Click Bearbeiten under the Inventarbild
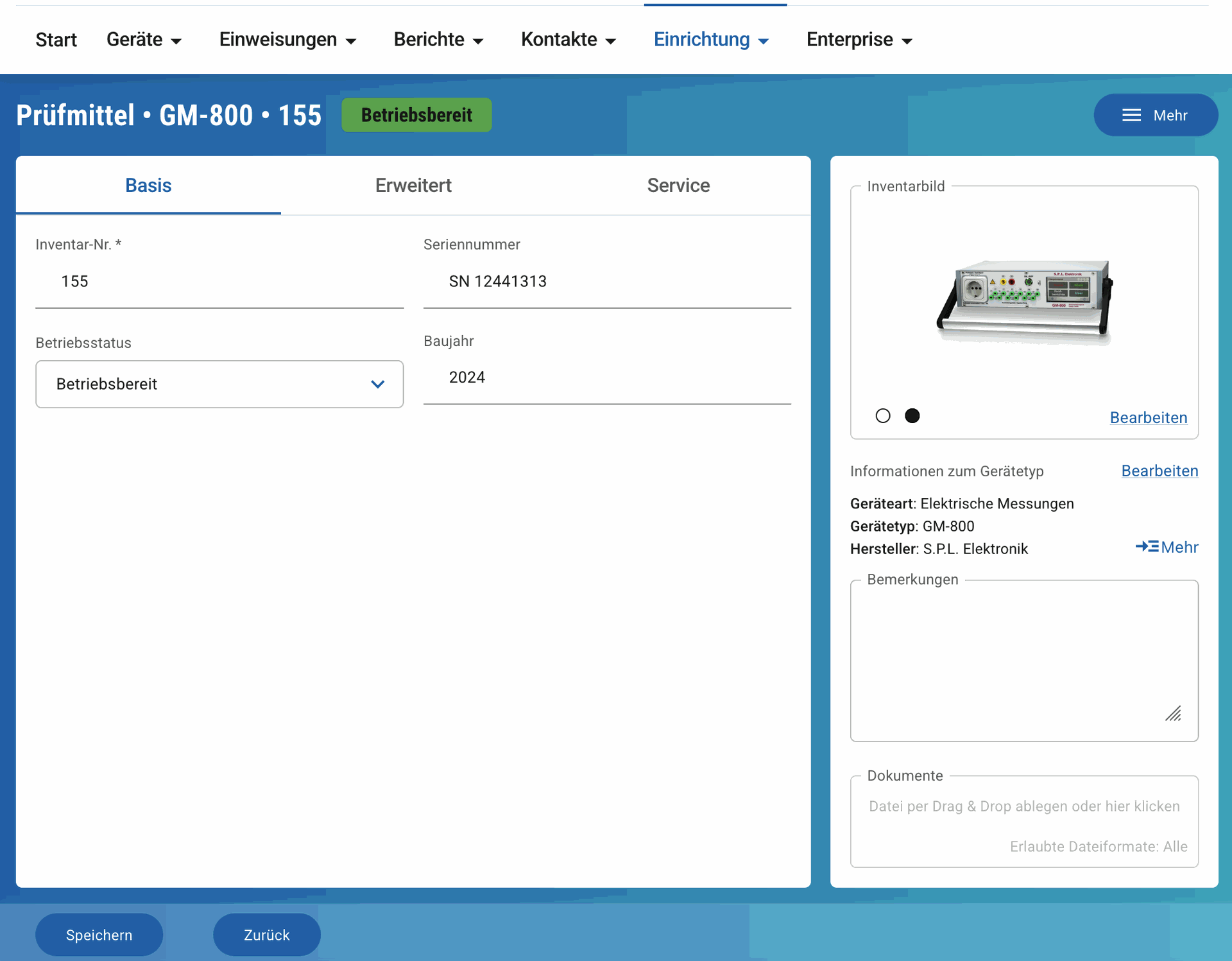1232x961 pixels. 1148,417
